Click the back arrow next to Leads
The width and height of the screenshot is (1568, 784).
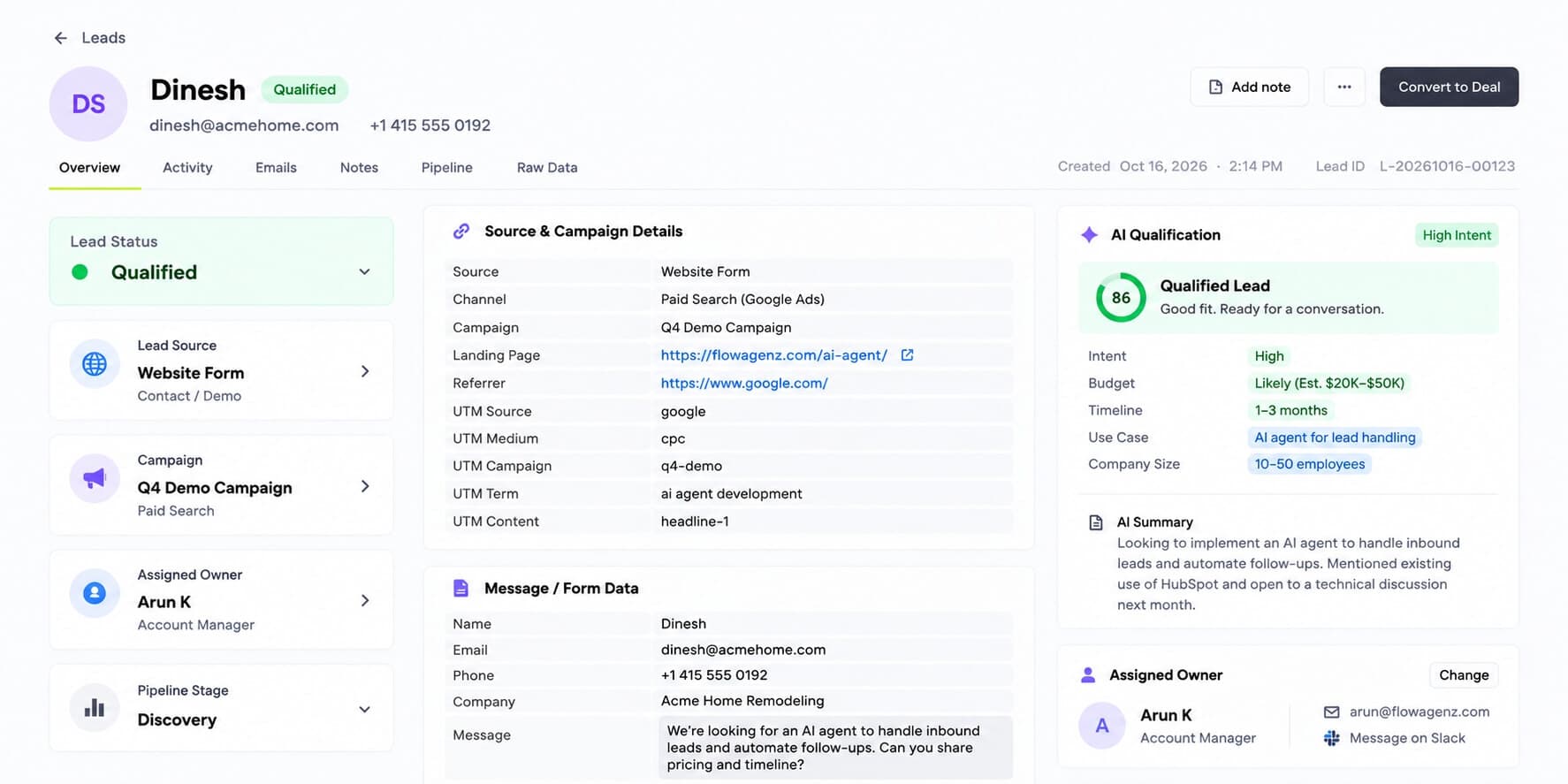(x=60, y=38)
